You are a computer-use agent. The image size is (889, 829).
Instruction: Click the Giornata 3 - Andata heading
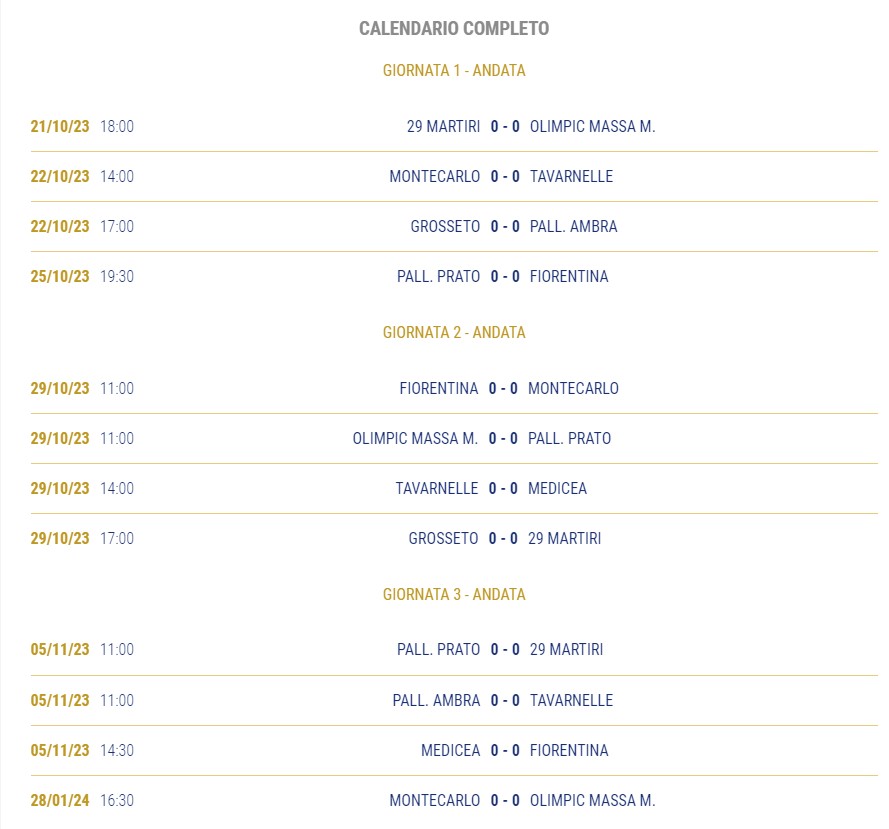454,594
